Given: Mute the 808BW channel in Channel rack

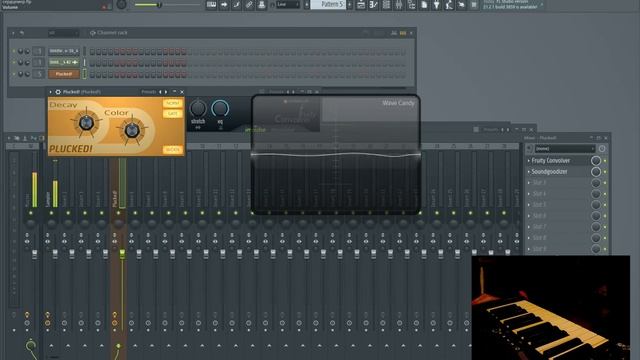Looking at the screenshot, I should tap(14, 51).
